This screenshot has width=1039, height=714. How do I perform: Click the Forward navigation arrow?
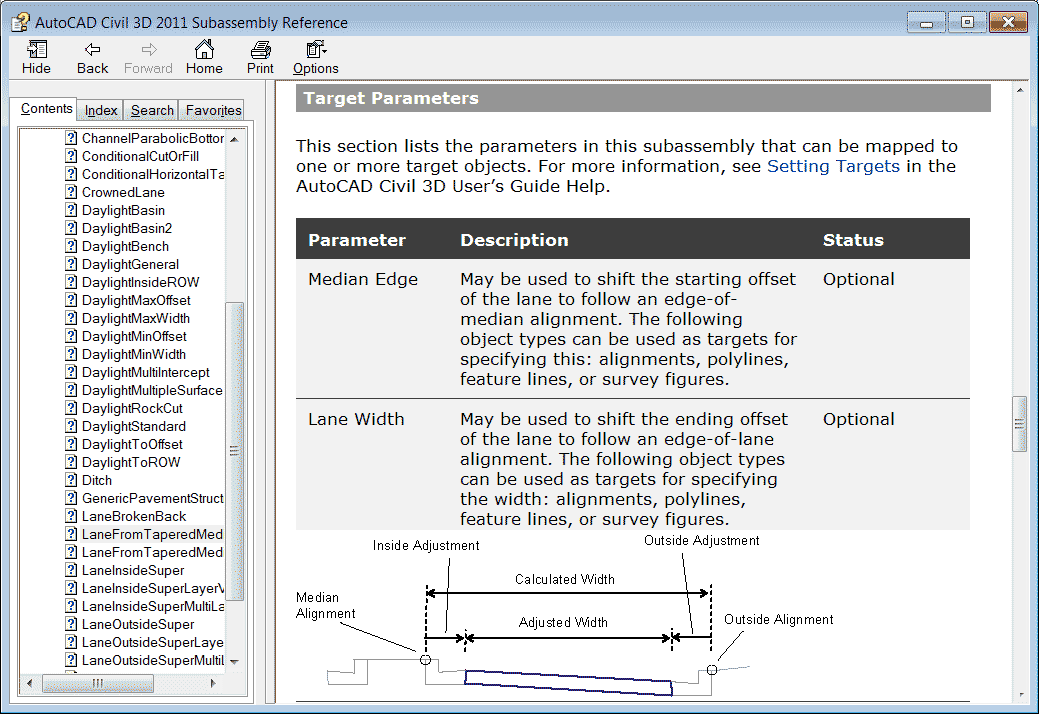pyautogui.click(x=148, y=57)
